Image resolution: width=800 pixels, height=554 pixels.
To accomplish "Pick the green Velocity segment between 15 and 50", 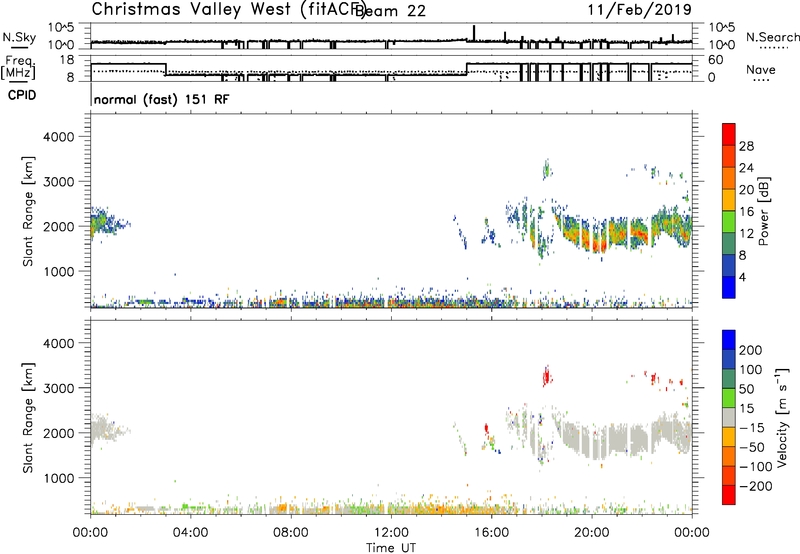I will pyautogui.click(x=729, y=398).
